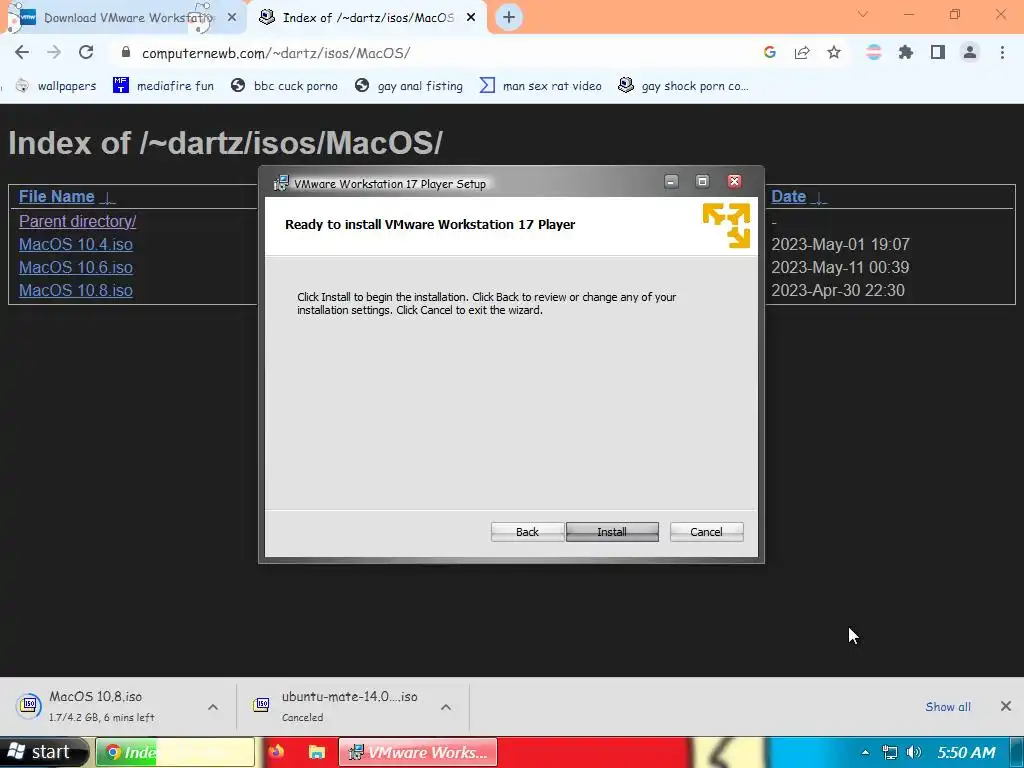This screenshot has height=768, width=1024.
Task: Click Install in VMware setup dialog
Action: (612, 532)
